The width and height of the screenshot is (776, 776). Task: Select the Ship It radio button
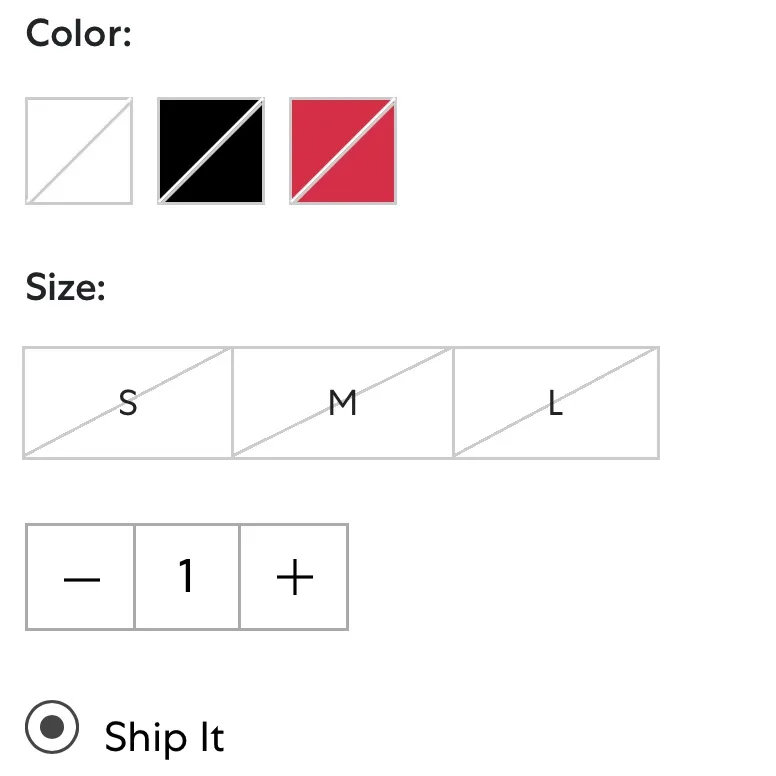click(52, 727)
